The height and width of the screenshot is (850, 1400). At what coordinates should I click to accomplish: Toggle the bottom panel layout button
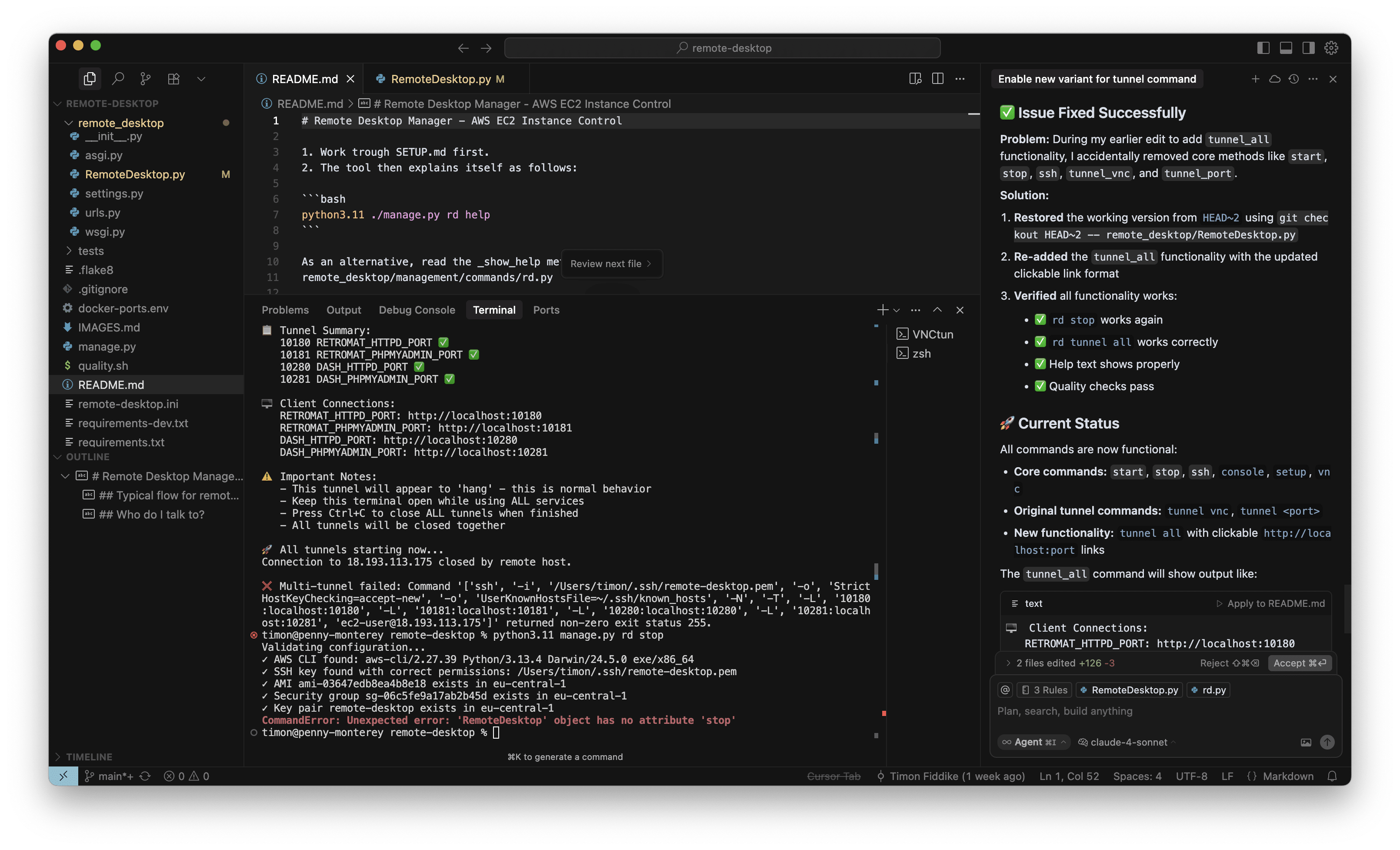(1286, 48)
